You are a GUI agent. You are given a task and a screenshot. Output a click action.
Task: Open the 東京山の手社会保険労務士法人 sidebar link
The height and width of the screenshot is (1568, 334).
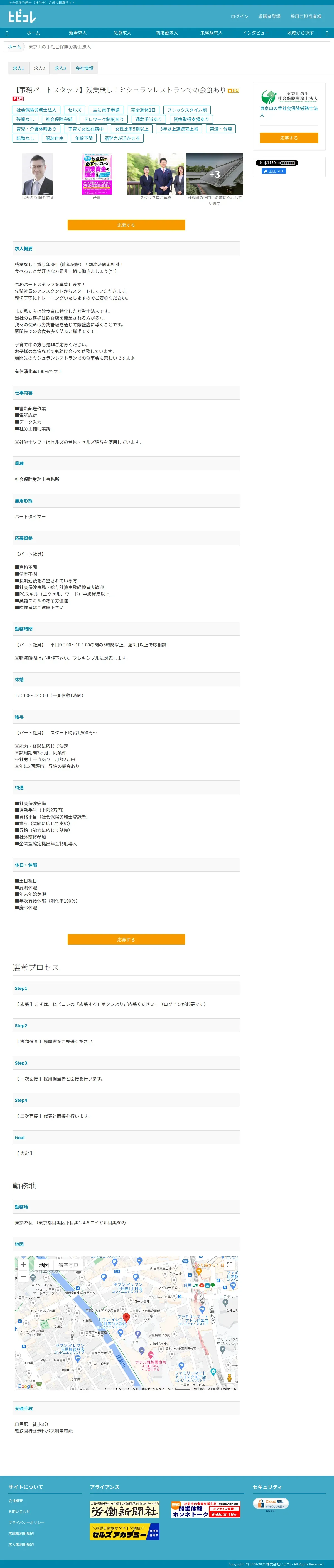click(289, 111)
